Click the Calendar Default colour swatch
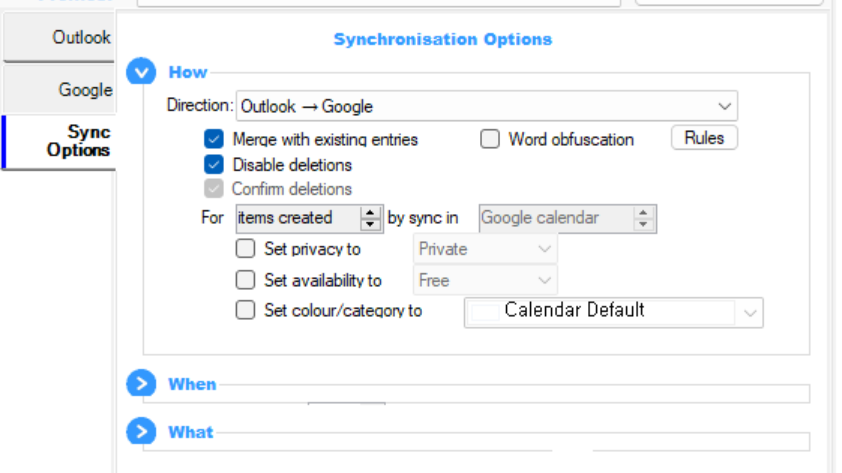Screen dimensions: 842x473 click(x=485, y=312)
